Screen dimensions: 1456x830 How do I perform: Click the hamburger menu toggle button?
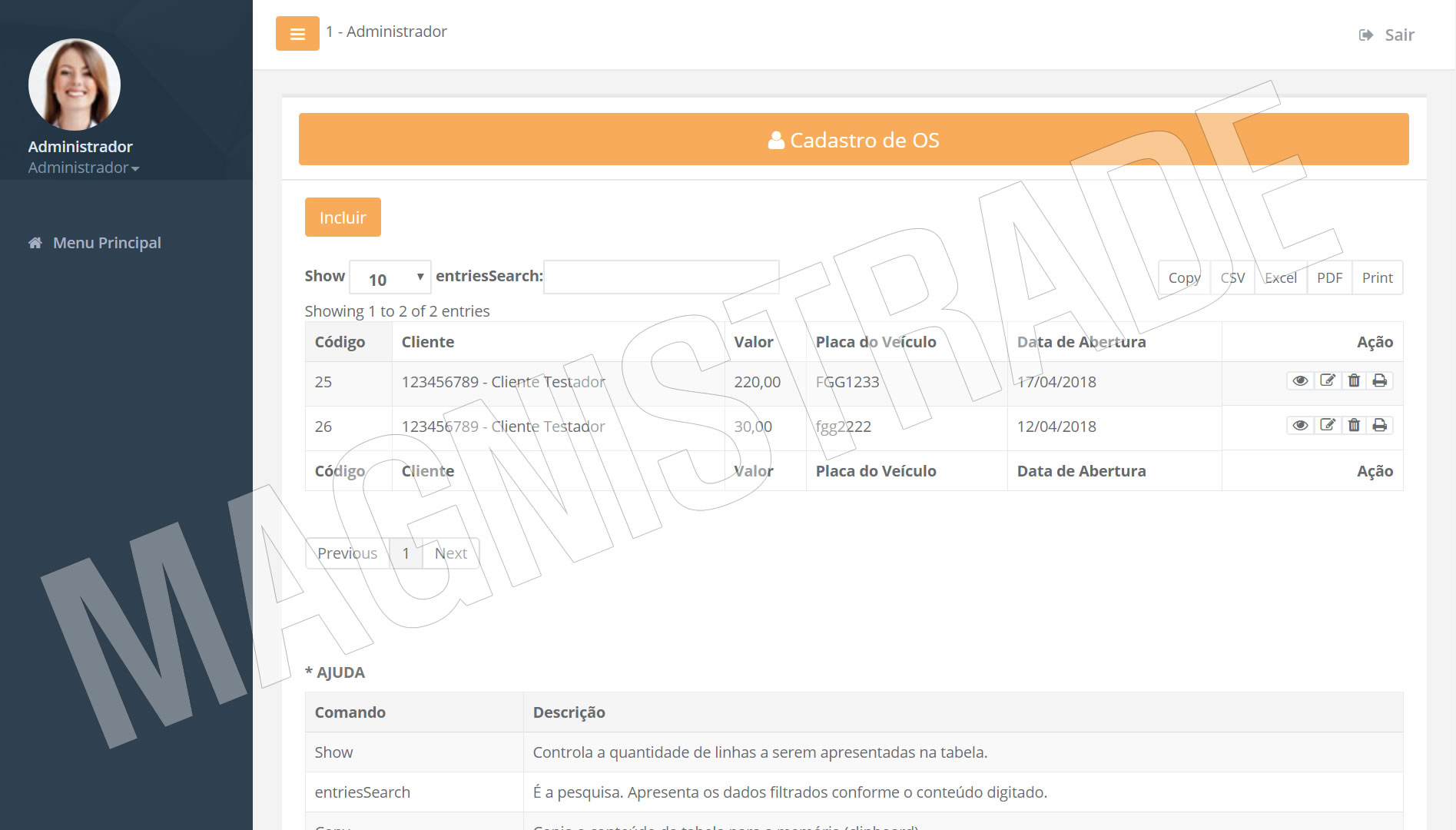[x=297, y=34]
